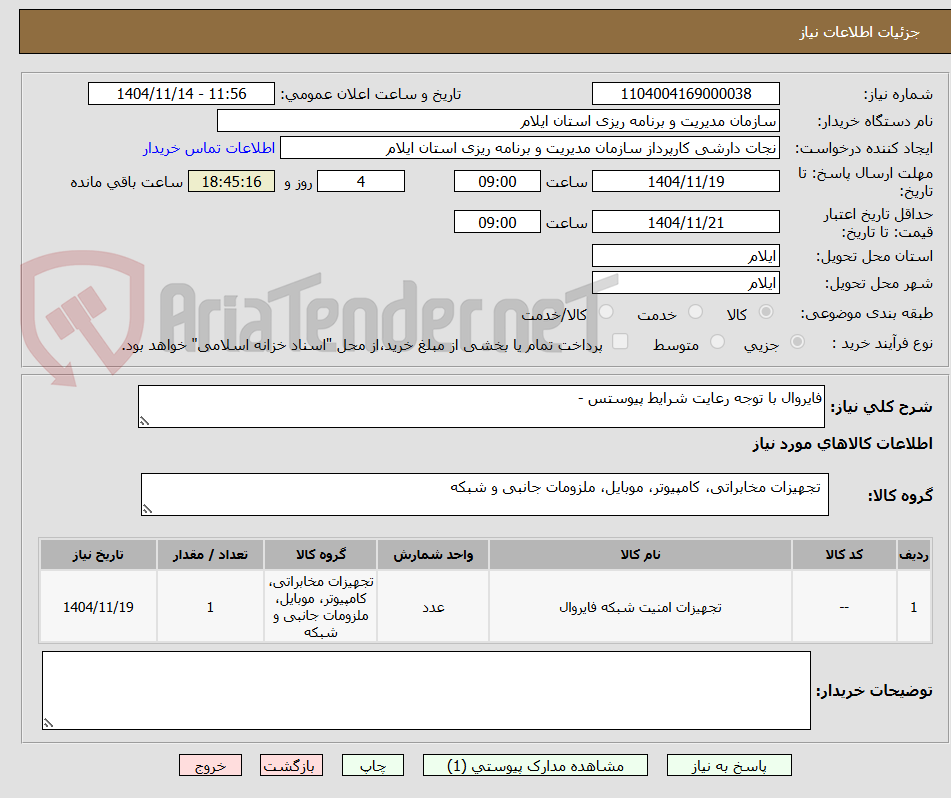Screen dimensions: 951x798
Task: Click the شماره نیاز field 1104004169000038
Action: click(685, 94)
